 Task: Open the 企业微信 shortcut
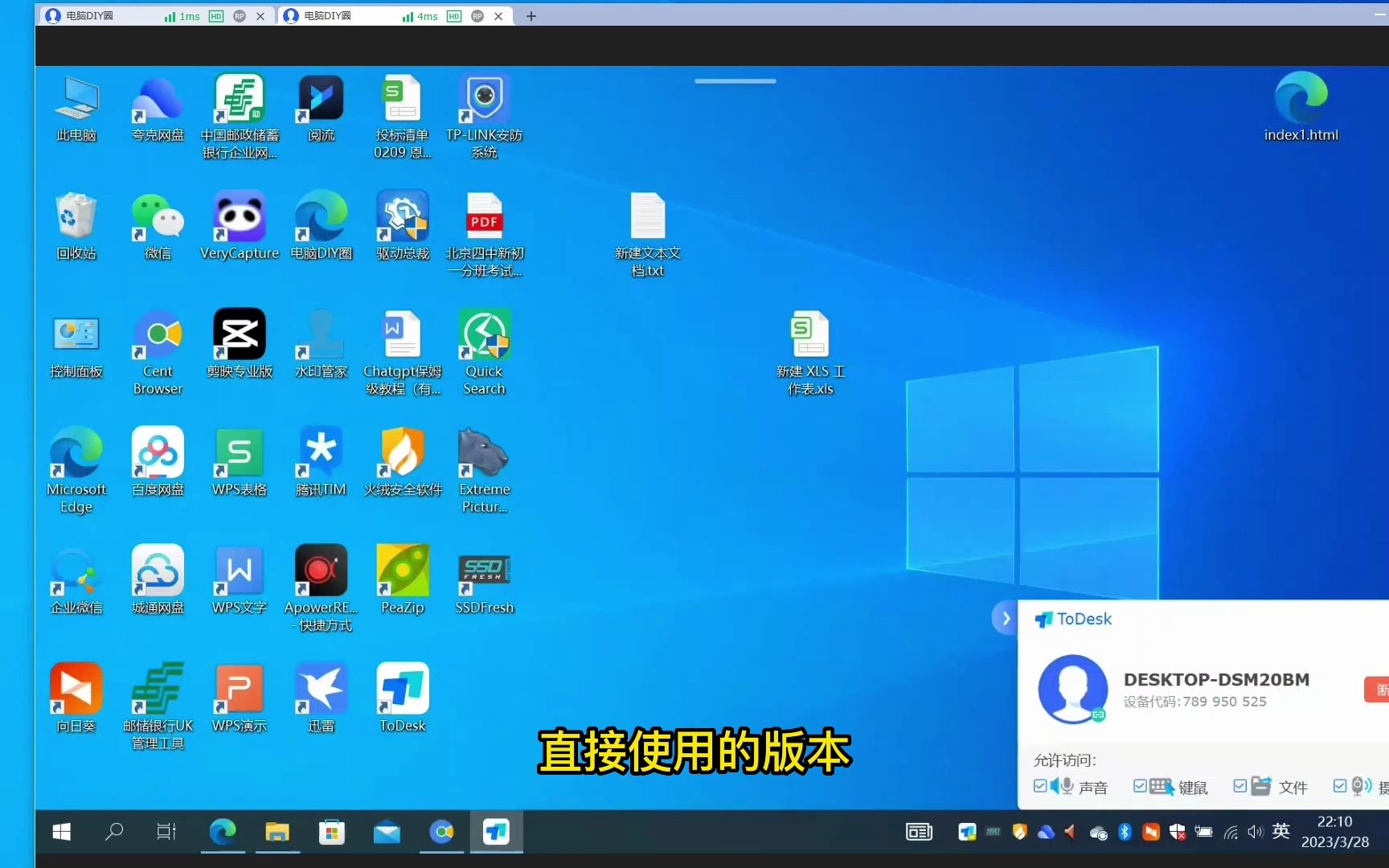(76, 581)
